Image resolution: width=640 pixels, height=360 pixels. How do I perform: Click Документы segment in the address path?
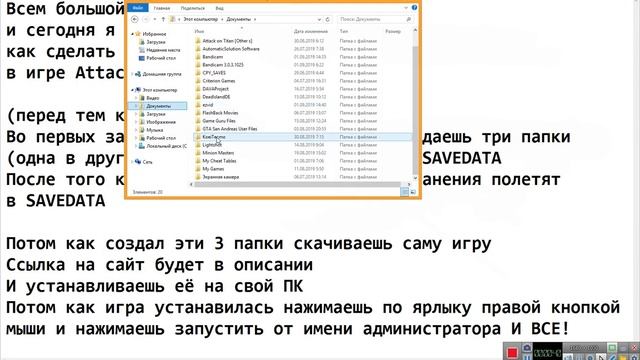(238, 19)
